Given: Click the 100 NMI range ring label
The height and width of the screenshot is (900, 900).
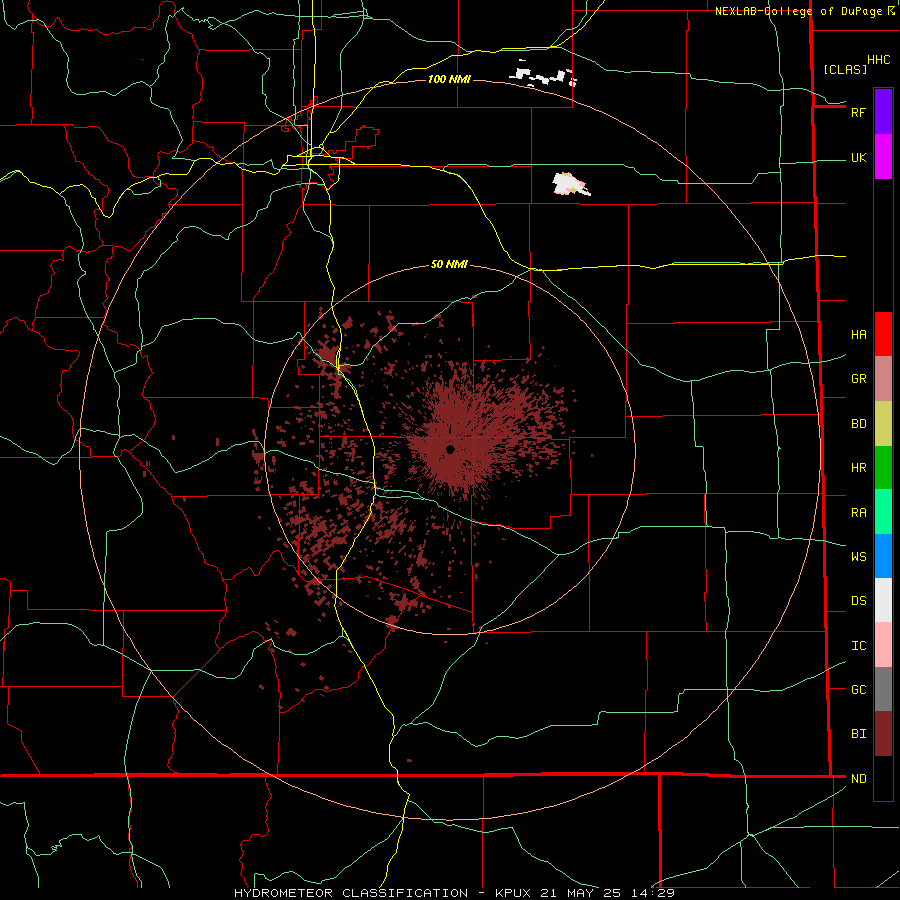Looking at the screenshot, I should coord(449,79).
